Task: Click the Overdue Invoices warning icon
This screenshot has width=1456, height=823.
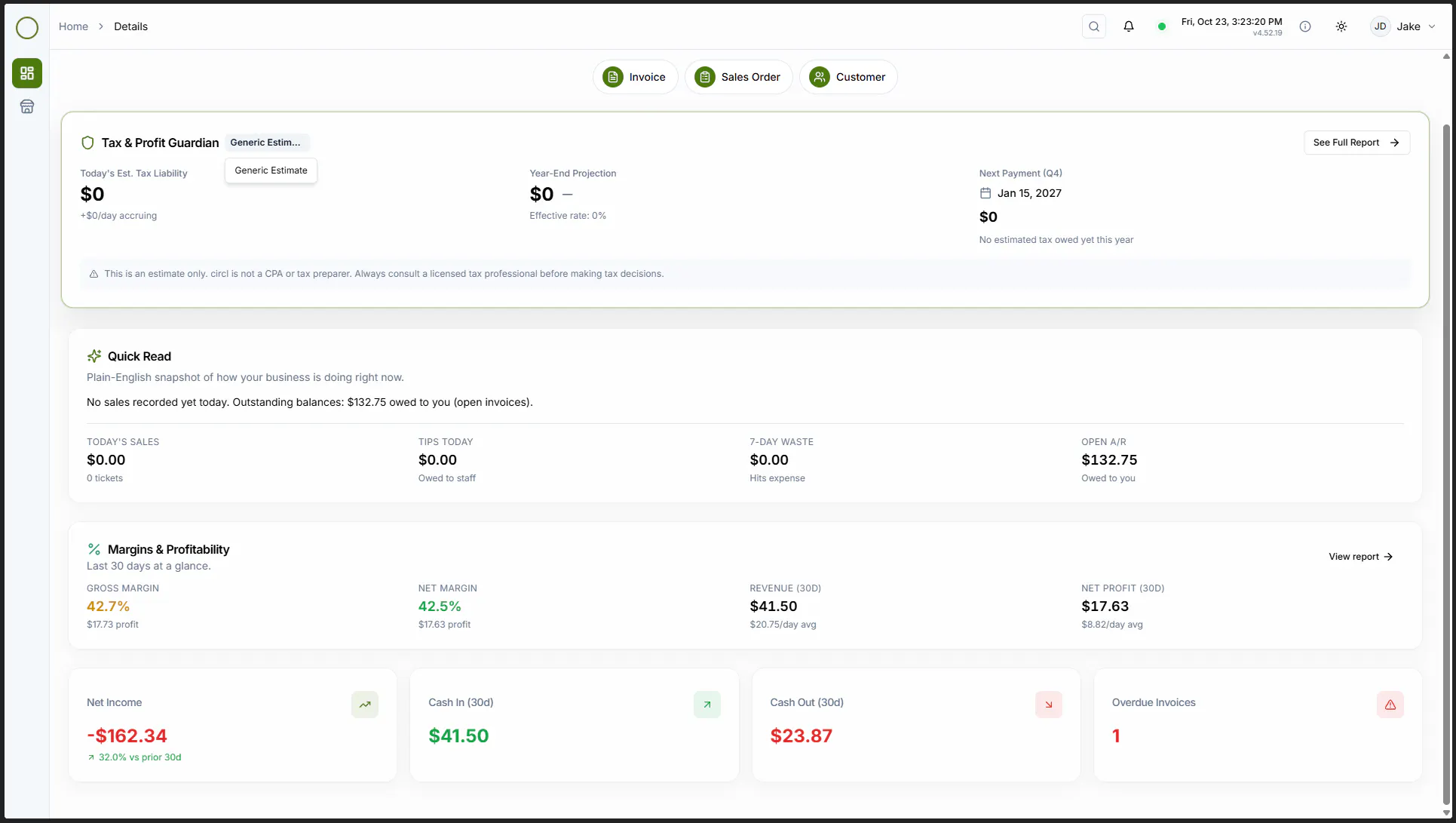Action: [x=1390, y=705]
